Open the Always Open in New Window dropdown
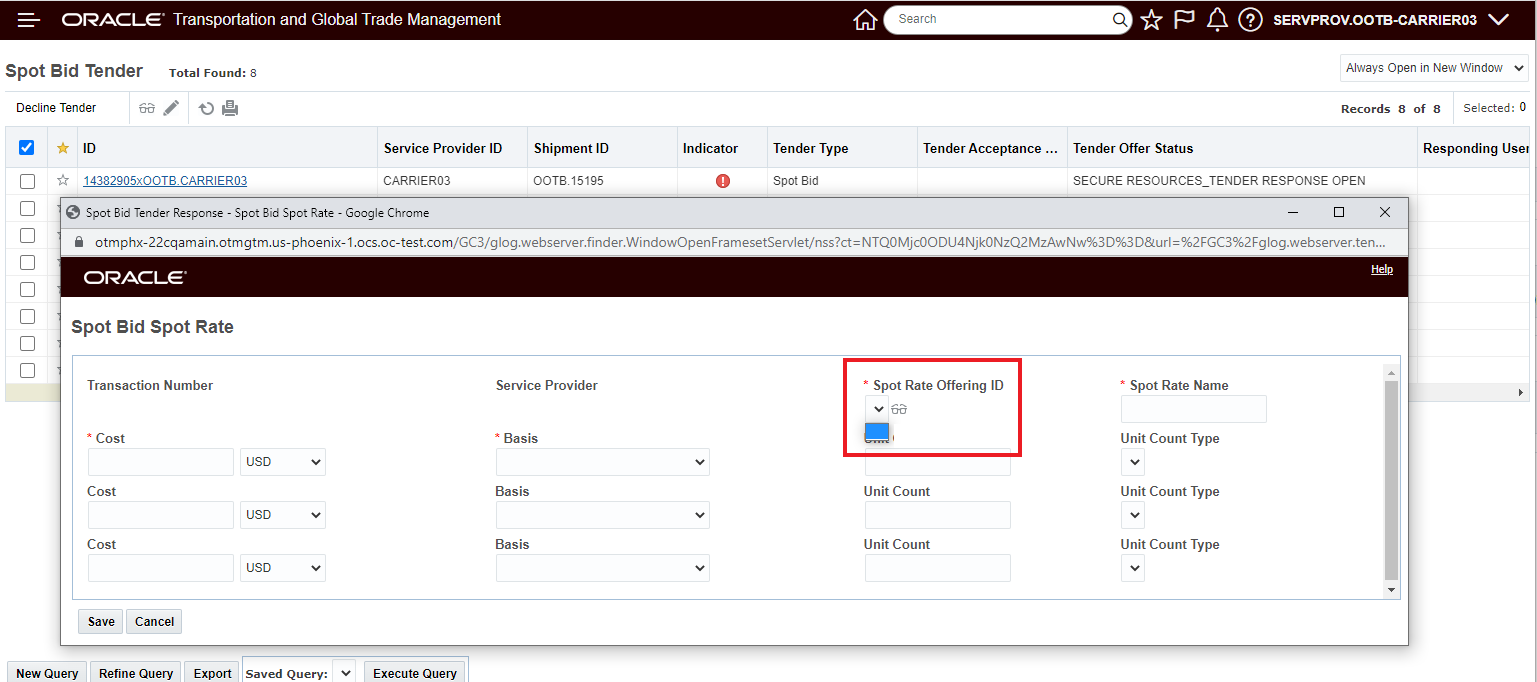1537x682 pixels. point(1434,68)
